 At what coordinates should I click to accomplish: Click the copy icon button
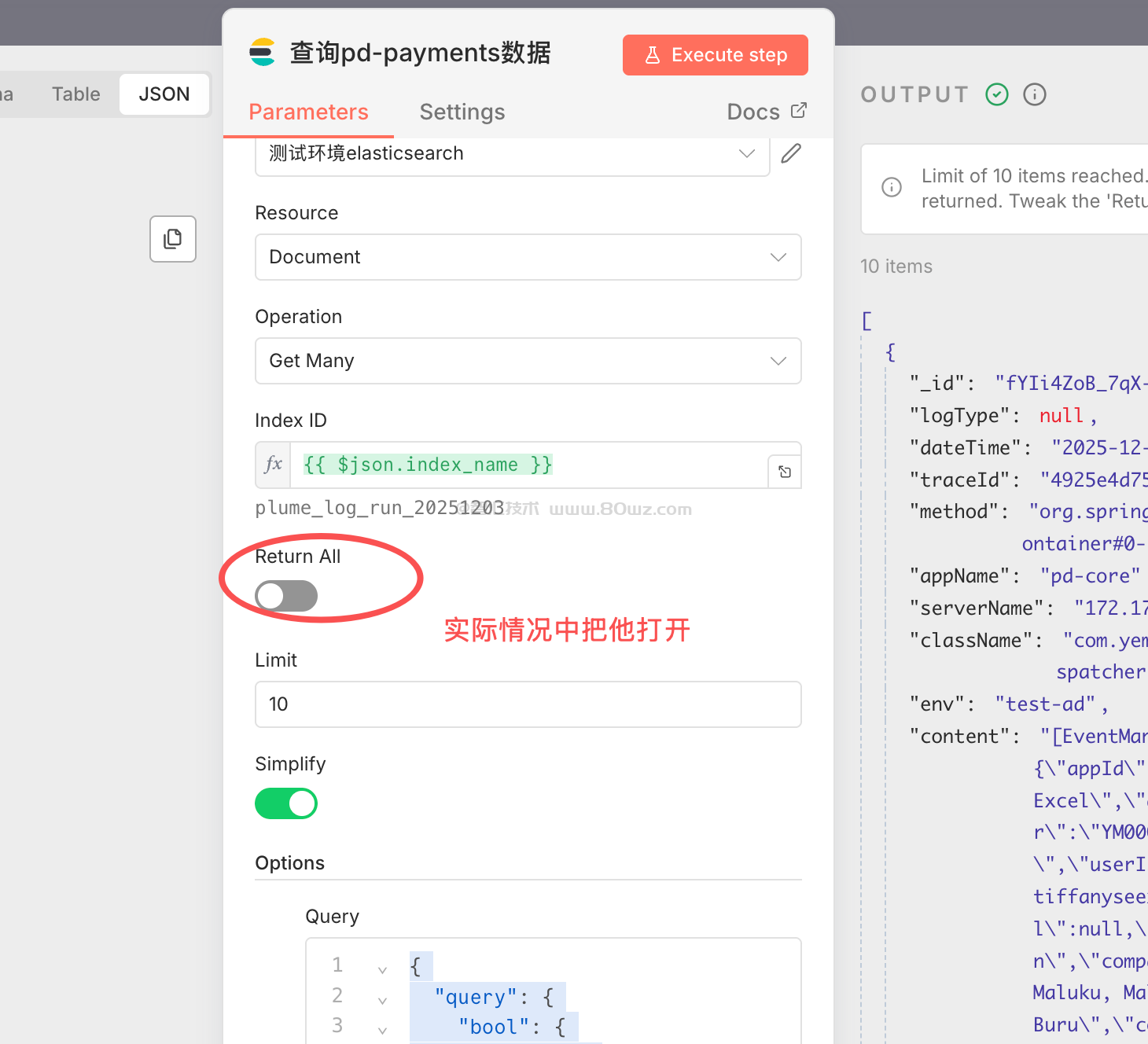click(173, 239)
